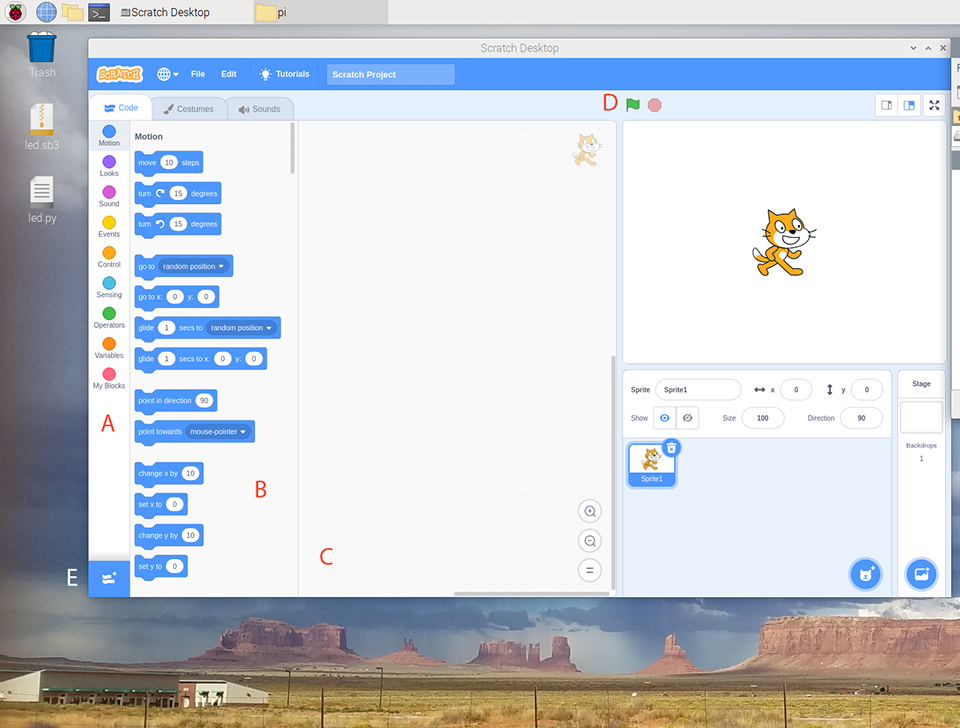
Task: Open the Edit menu
Action: [228, 74]
